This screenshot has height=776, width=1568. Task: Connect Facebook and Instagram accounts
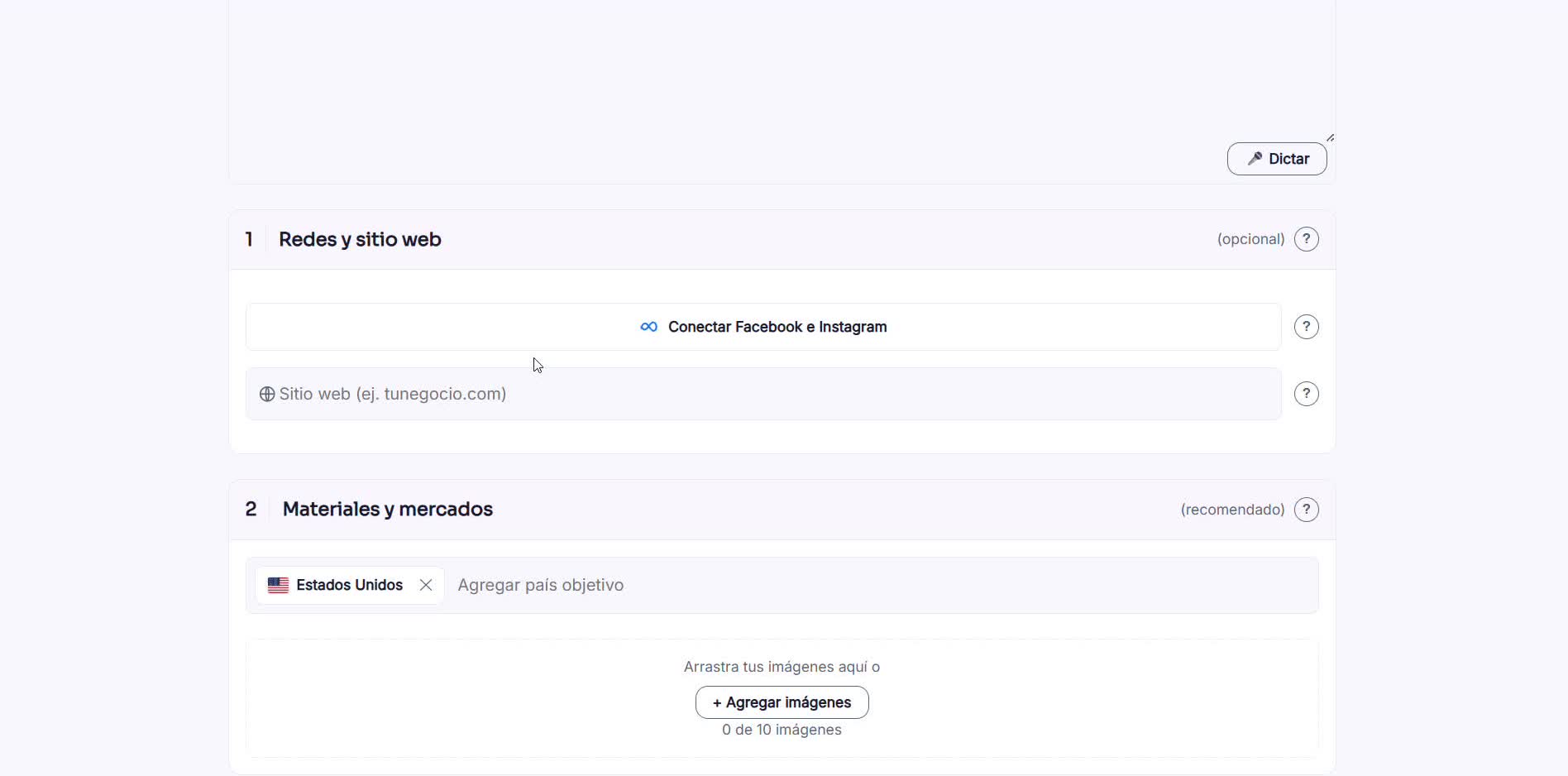(763, 327)
